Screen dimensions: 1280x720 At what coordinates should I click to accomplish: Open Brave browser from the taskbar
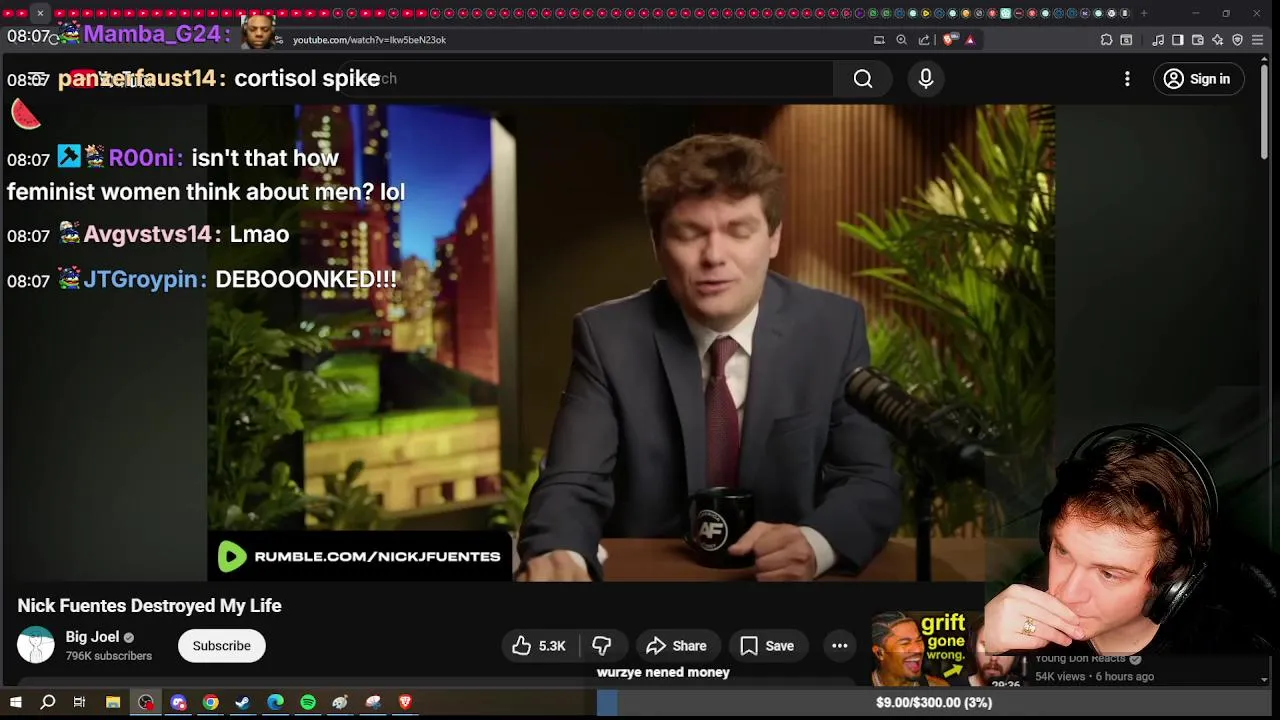coord(405,703)
